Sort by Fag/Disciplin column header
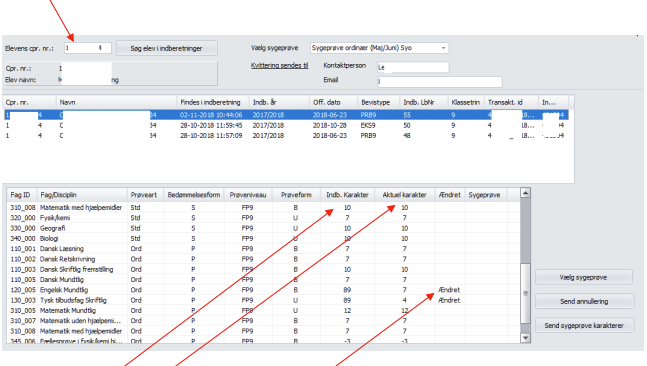This screenshot has height=366, width=647. (82, 195)
